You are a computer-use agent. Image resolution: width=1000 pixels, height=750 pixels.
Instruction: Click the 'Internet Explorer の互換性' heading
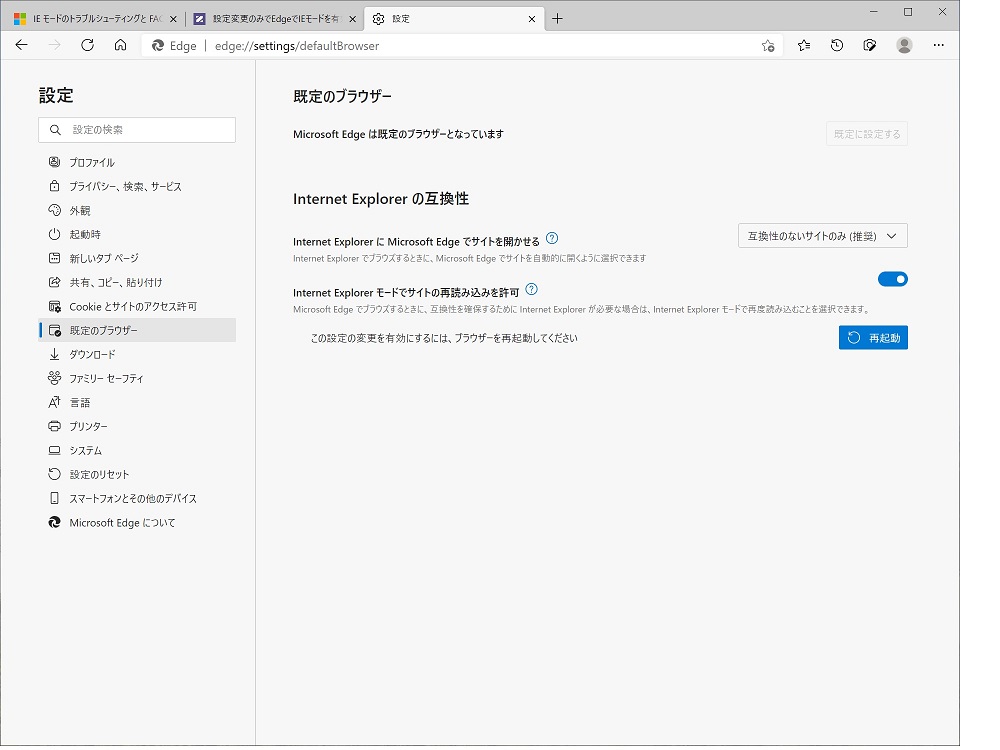381,199
